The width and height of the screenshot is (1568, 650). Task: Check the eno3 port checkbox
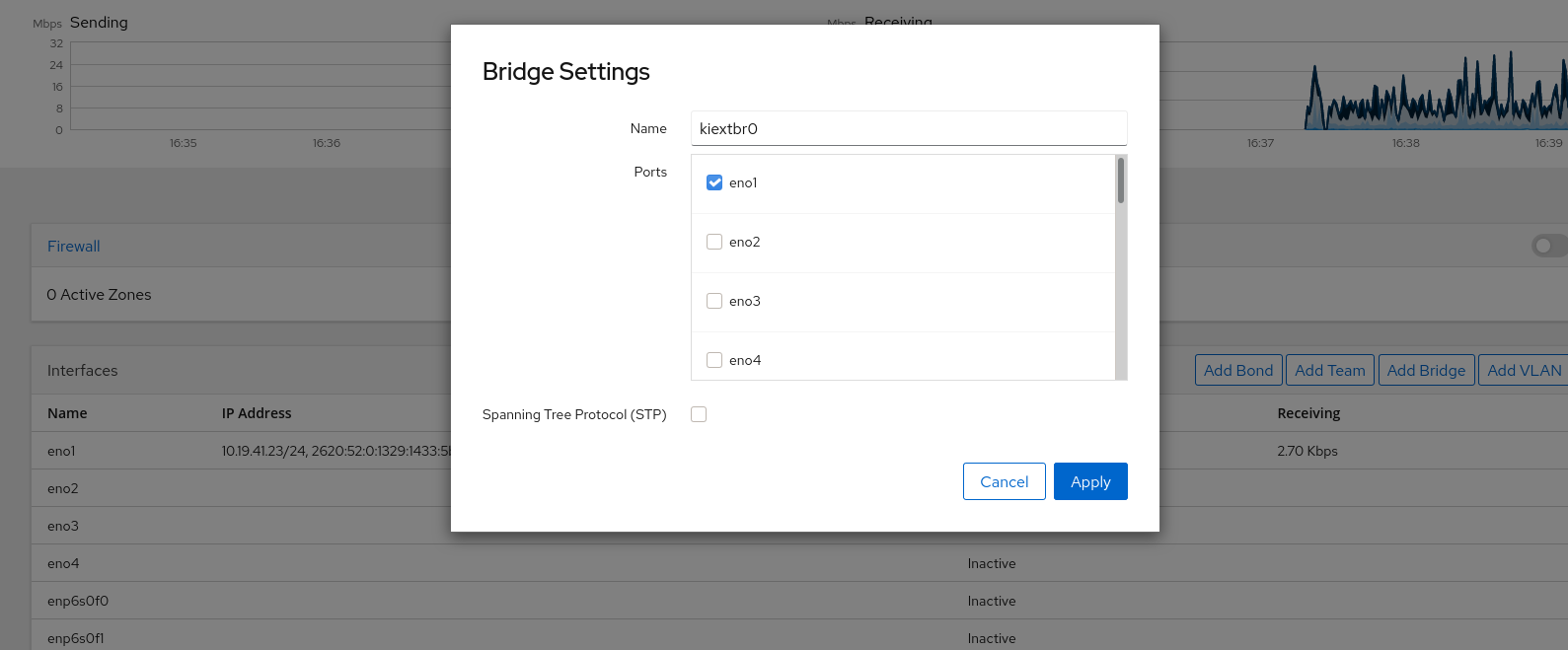pyautogui.click(x=714, y=301)
